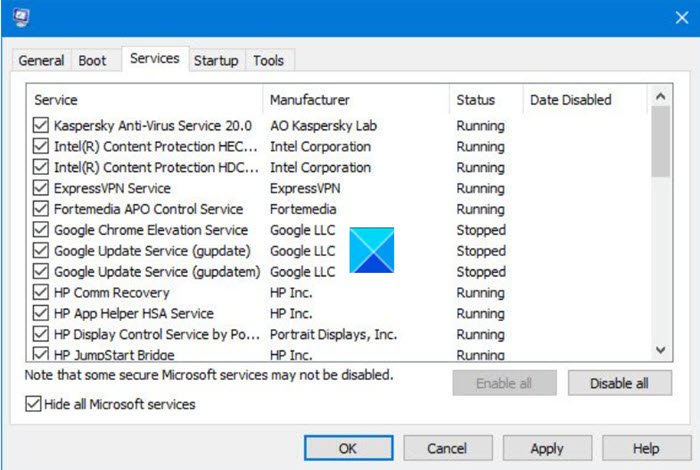The image size is (700, 470).
Task: Switch to the General tab
Action: (41, 61)
